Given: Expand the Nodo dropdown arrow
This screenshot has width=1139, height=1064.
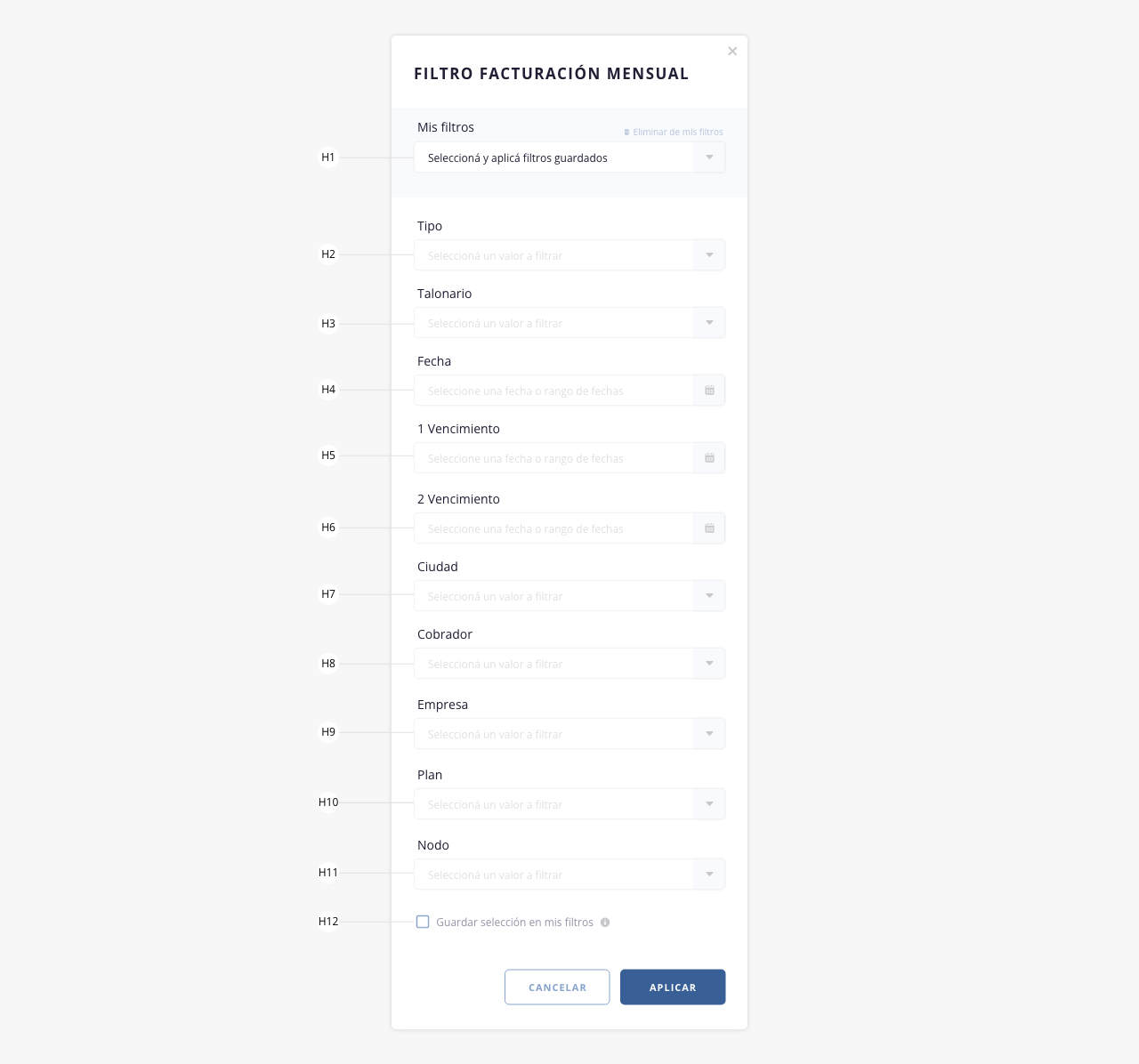Looking at the screenshot, I should click(709, 875).
